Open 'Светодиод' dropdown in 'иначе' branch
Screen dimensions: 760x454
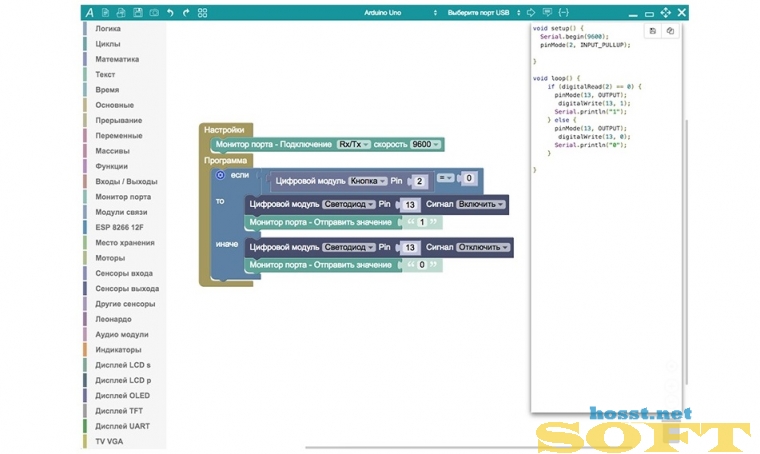click(x=348, y=247)
